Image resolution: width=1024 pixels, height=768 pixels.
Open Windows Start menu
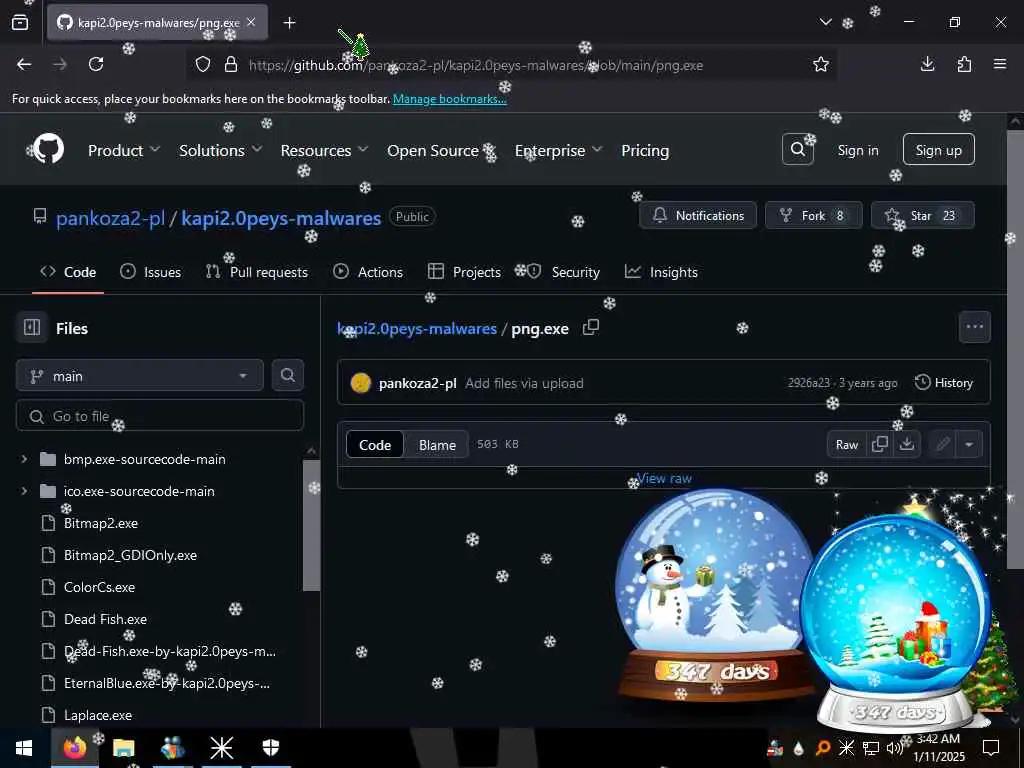coord(24,748)
